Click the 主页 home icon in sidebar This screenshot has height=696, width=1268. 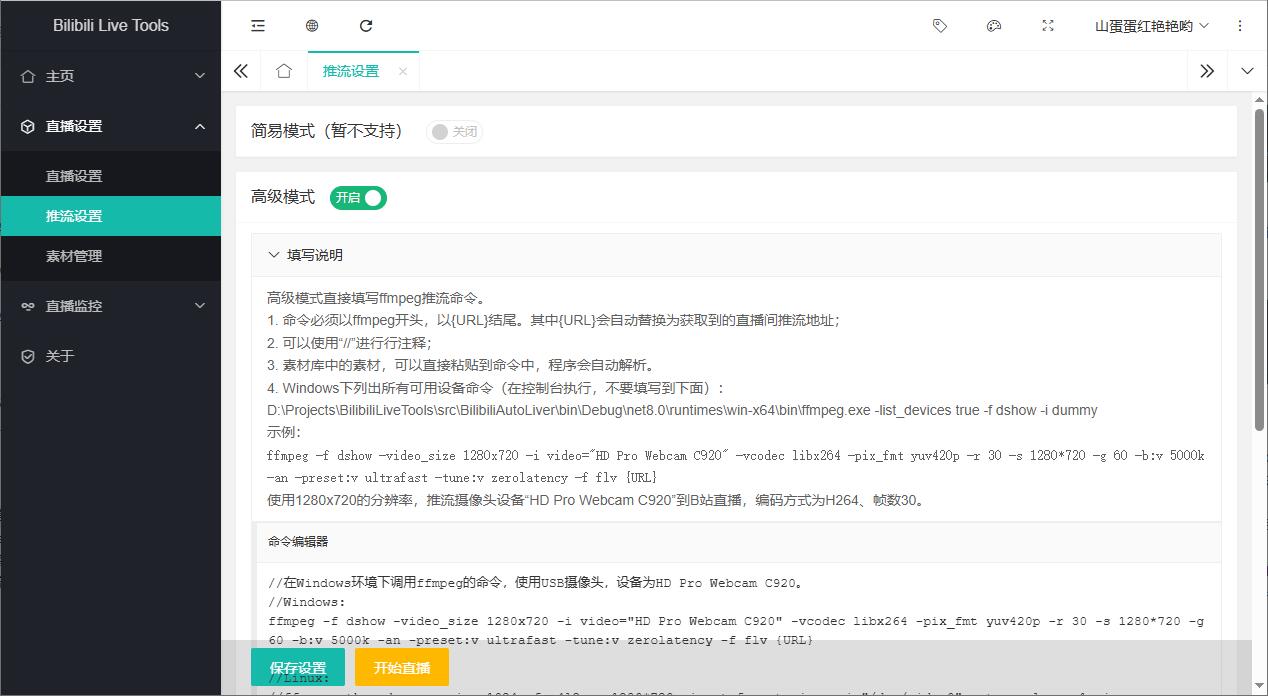28,76
